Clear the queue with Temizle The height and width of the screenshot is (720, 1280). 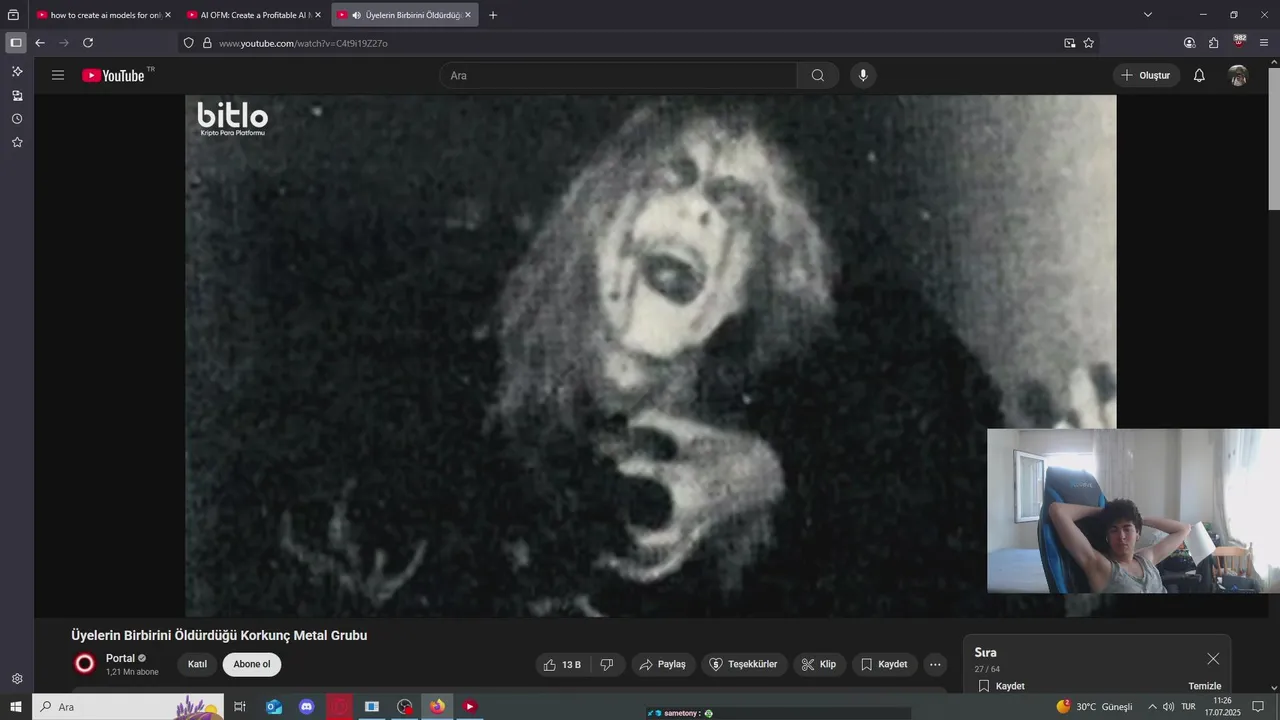pos(1204,686)
